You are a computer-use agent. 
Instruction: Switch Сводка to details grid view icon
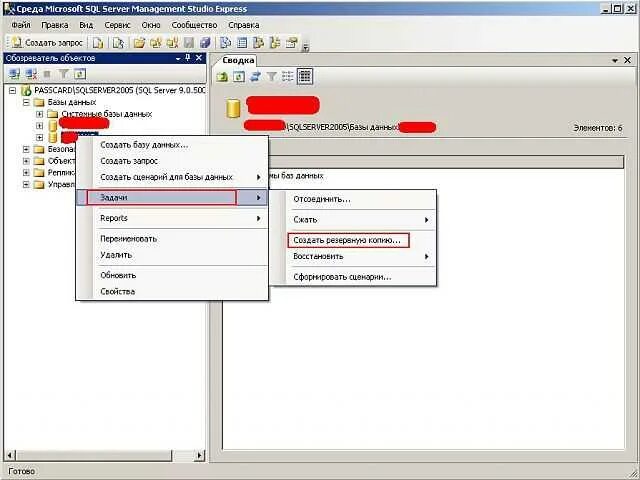pos(304,76)
